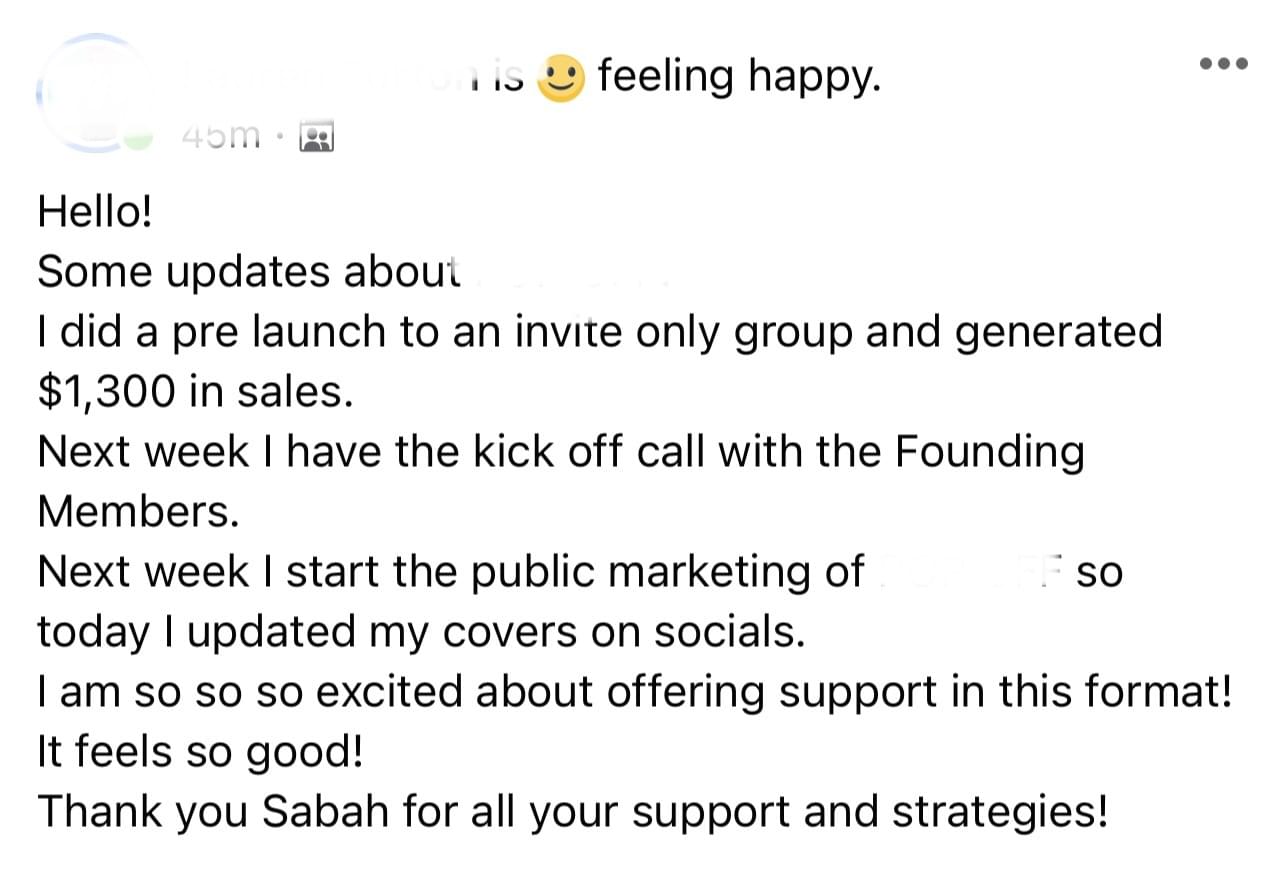Open the three-dot post options menu
Image resolution: width=1284 pixels, height=876 pixels.
1224,63
